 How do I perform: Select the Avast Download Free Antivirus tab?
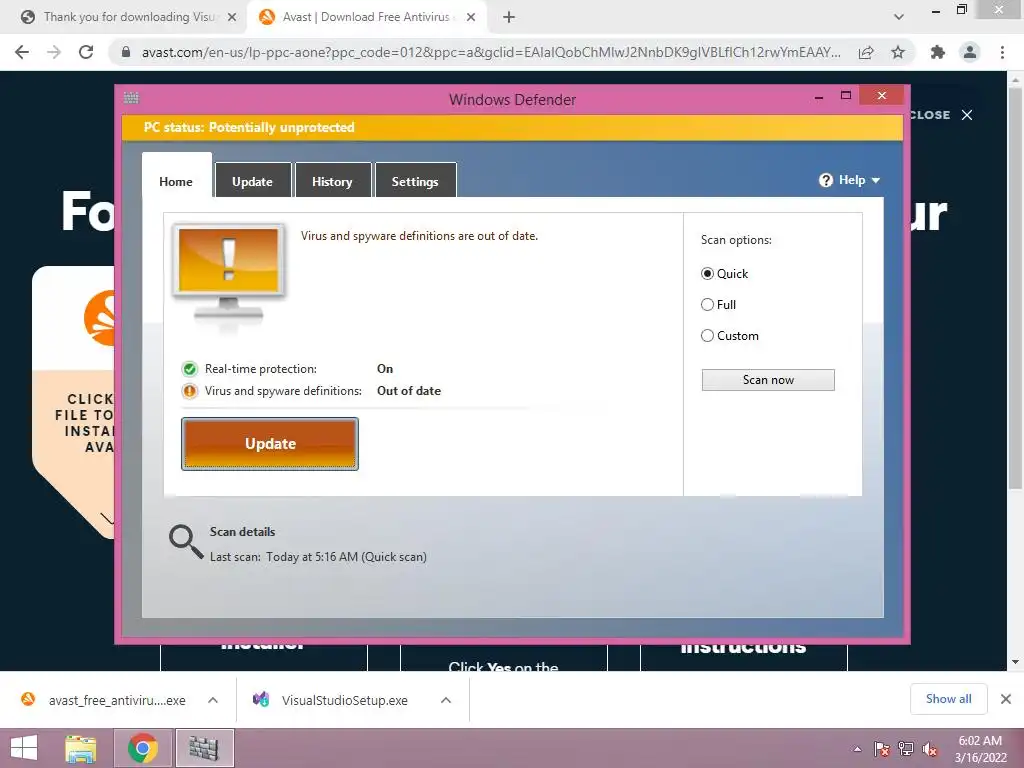(366, 17)
